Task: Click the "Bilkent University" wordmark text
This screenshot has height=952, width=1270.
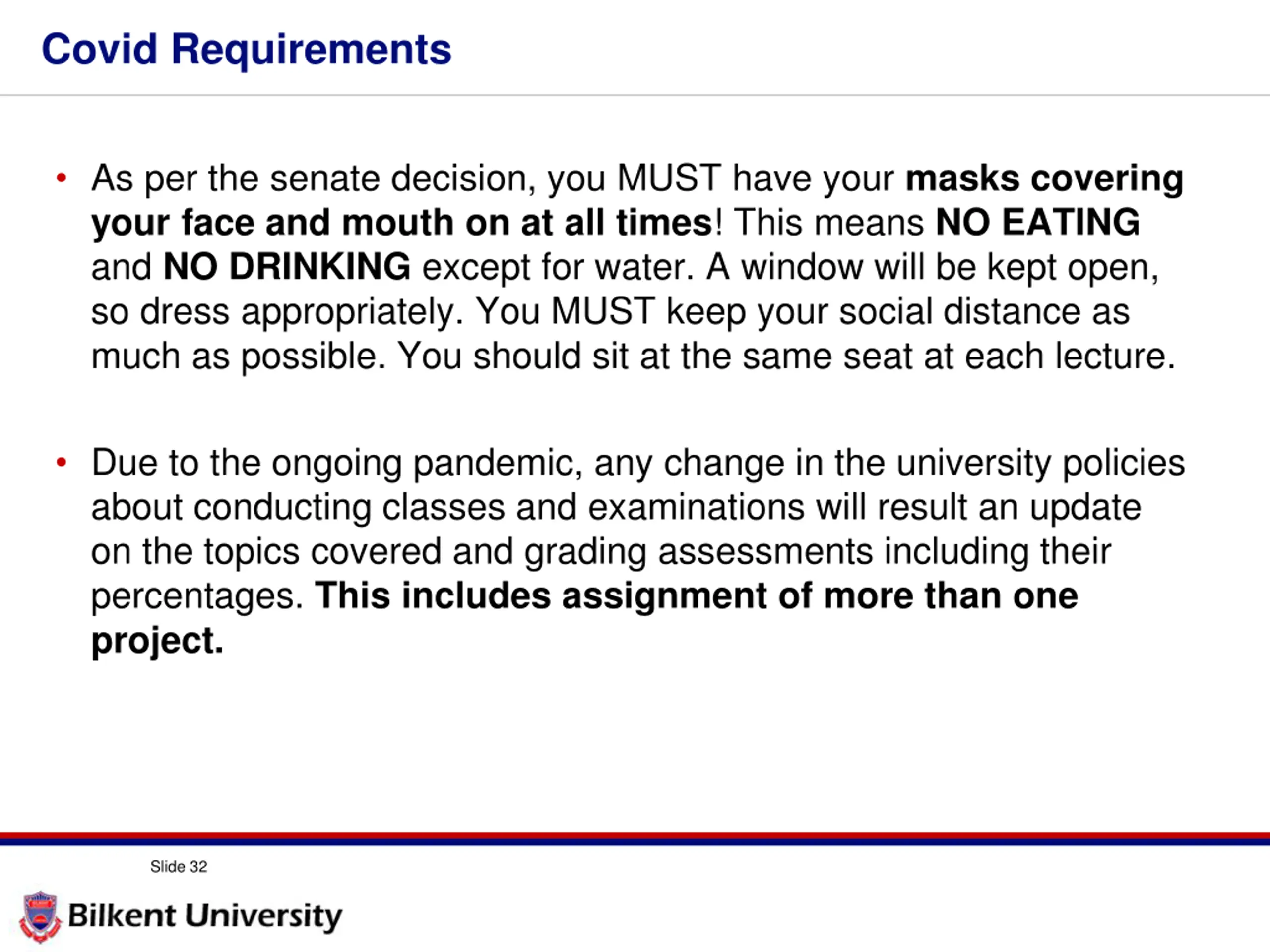Action: coord(205,916)
